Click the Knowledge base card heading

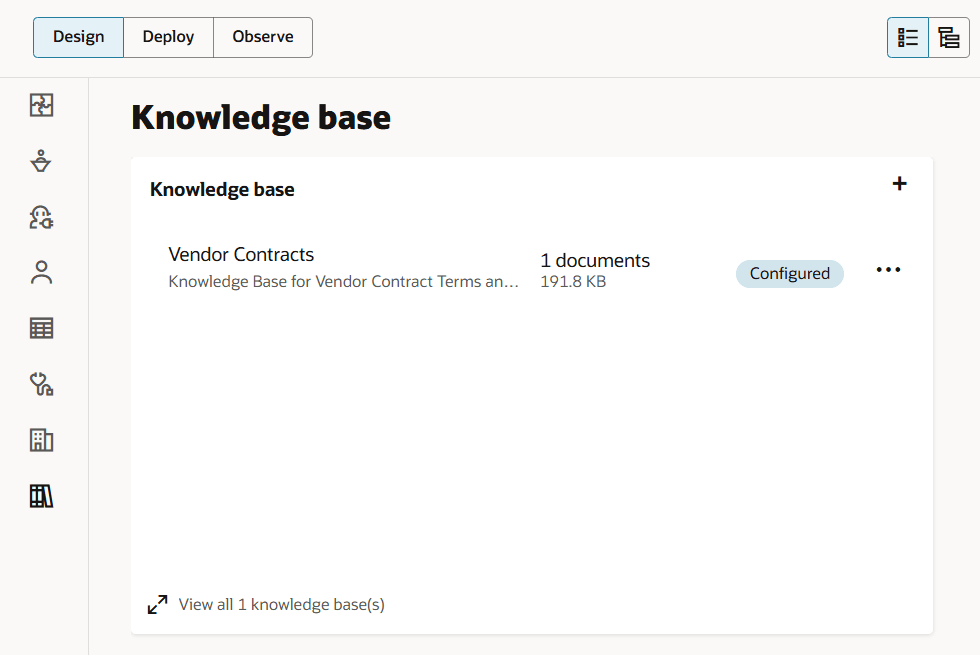coord(222,189)
